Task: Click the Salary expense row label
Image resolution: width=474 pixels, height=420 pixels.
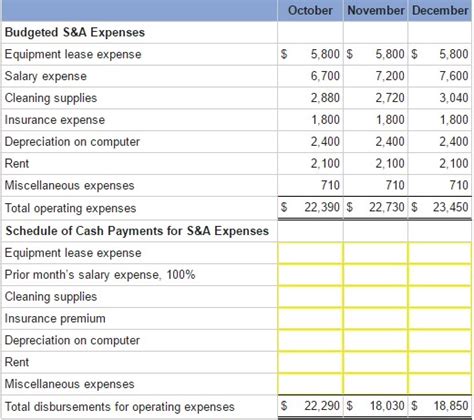Action: point(46,76)
